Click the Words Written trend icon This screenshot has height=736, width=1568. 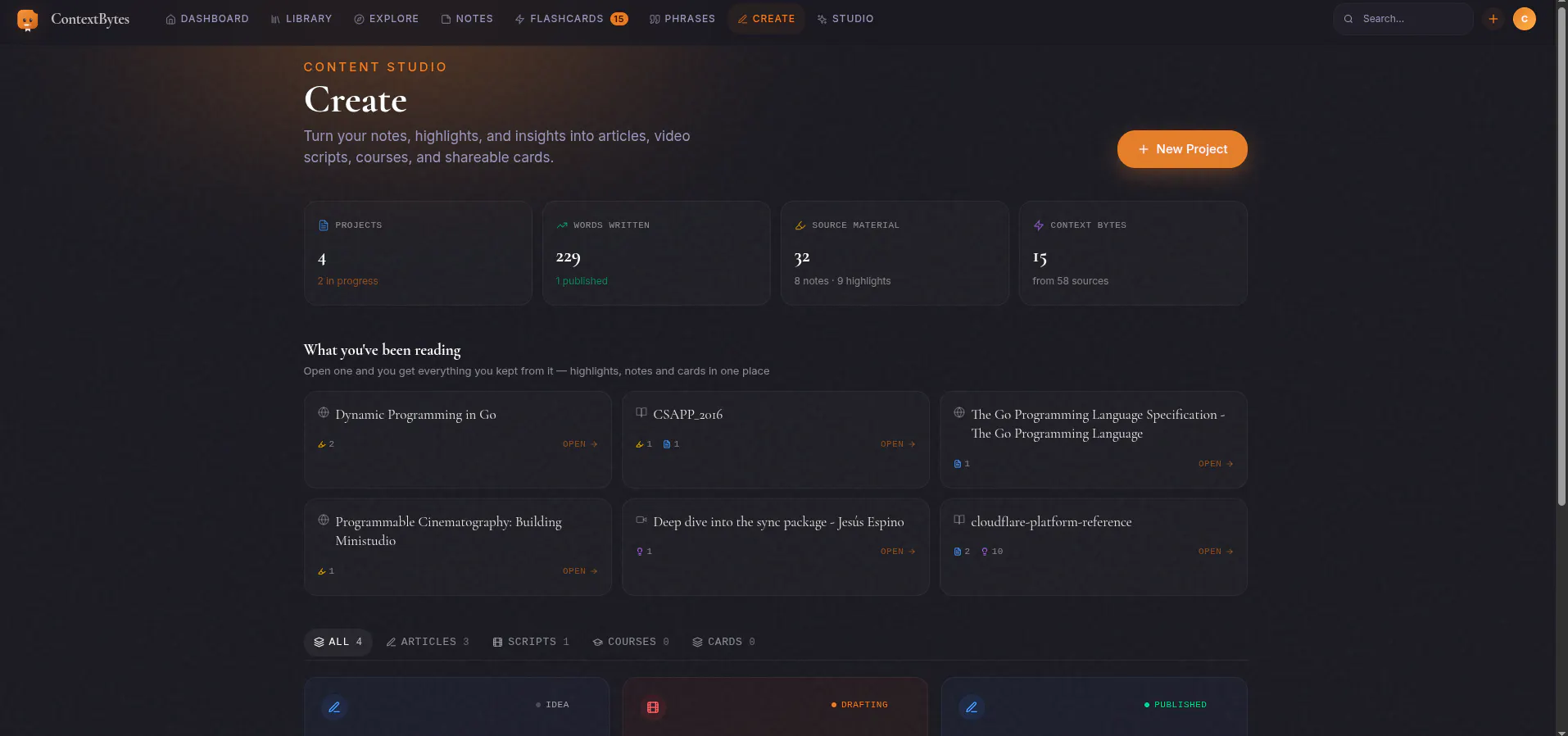(x=562, y=225)
